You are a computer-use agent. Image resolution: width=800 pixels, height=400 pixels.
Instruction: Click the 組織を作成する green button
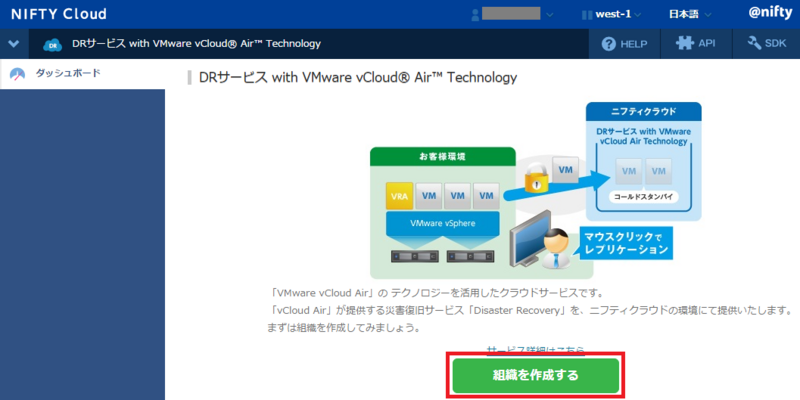pyautogui.click(x=536, y=376)
